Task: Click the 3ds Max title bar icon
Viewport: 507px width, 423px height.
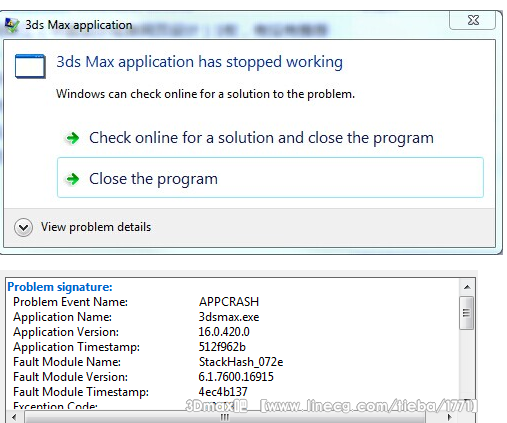Action: tap(12, 25)
